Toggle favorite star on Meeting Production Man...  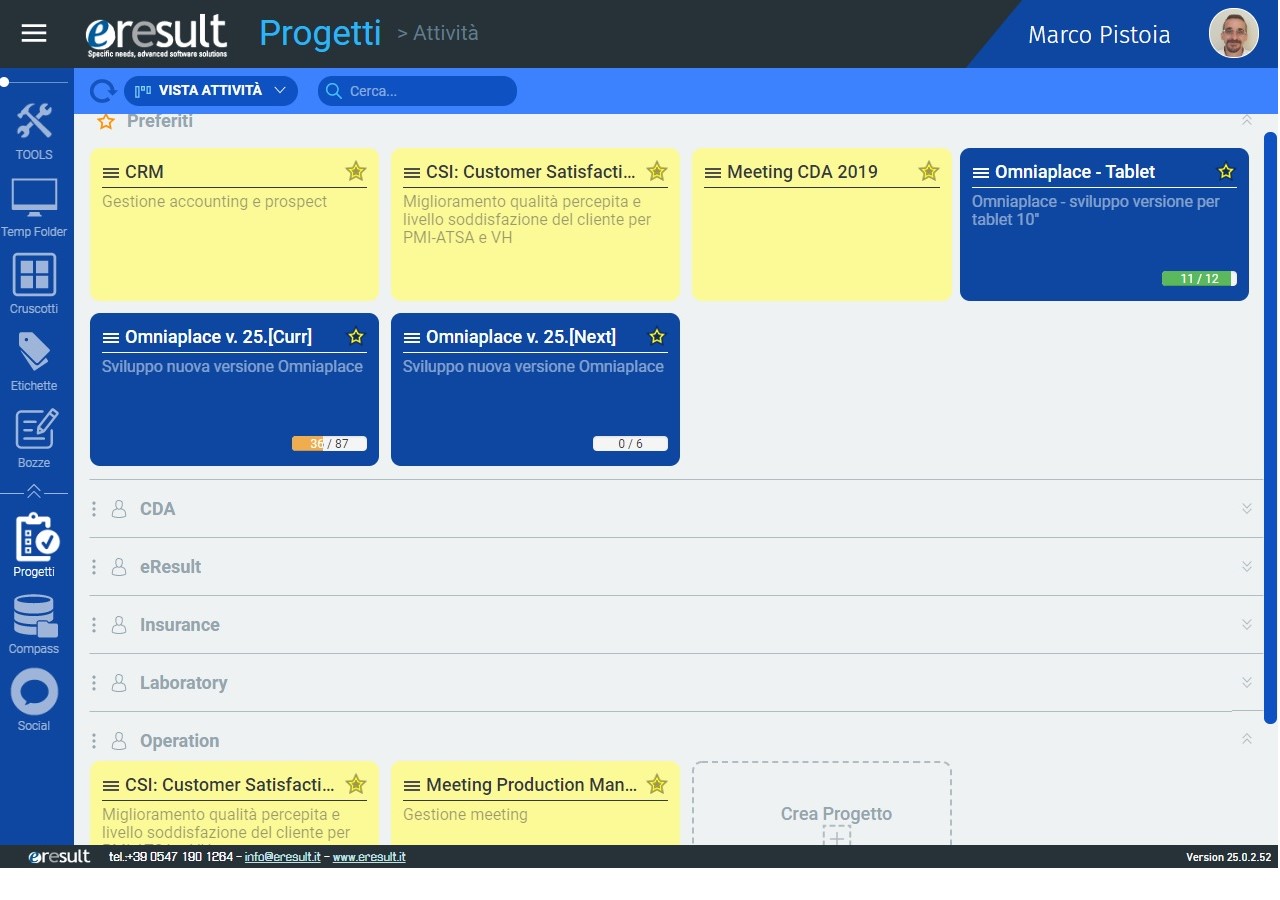(x=657, y=784)
